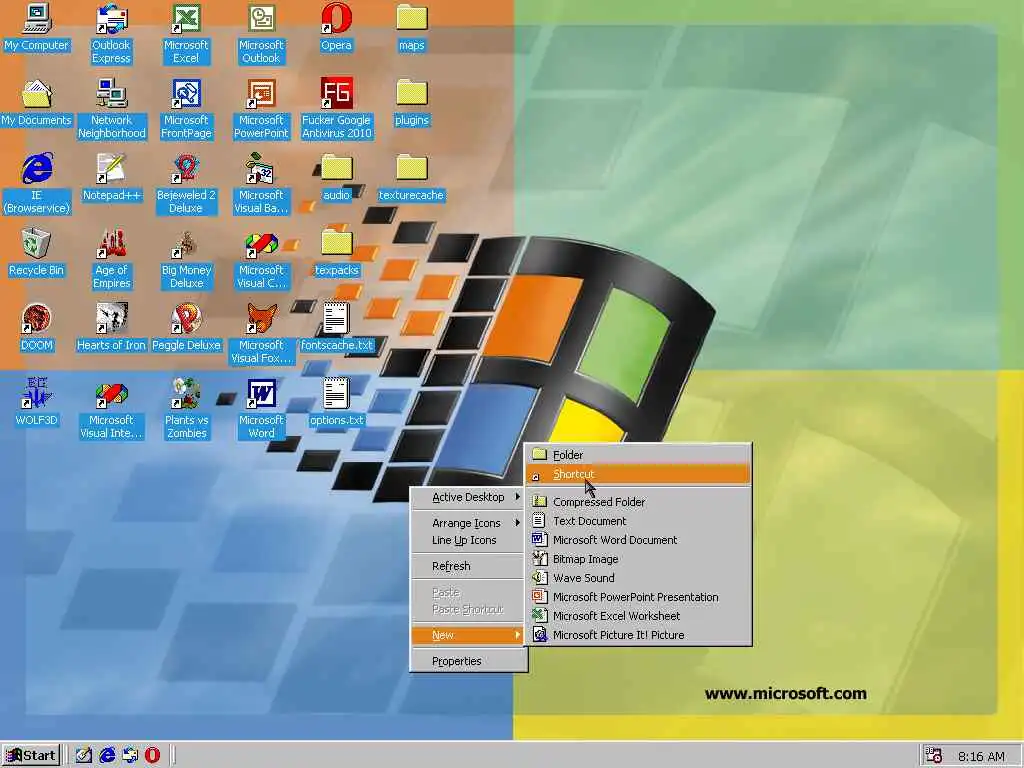Launch Outlook Express from quick launch
The image size is (1024, 768).
click(130, 756)
